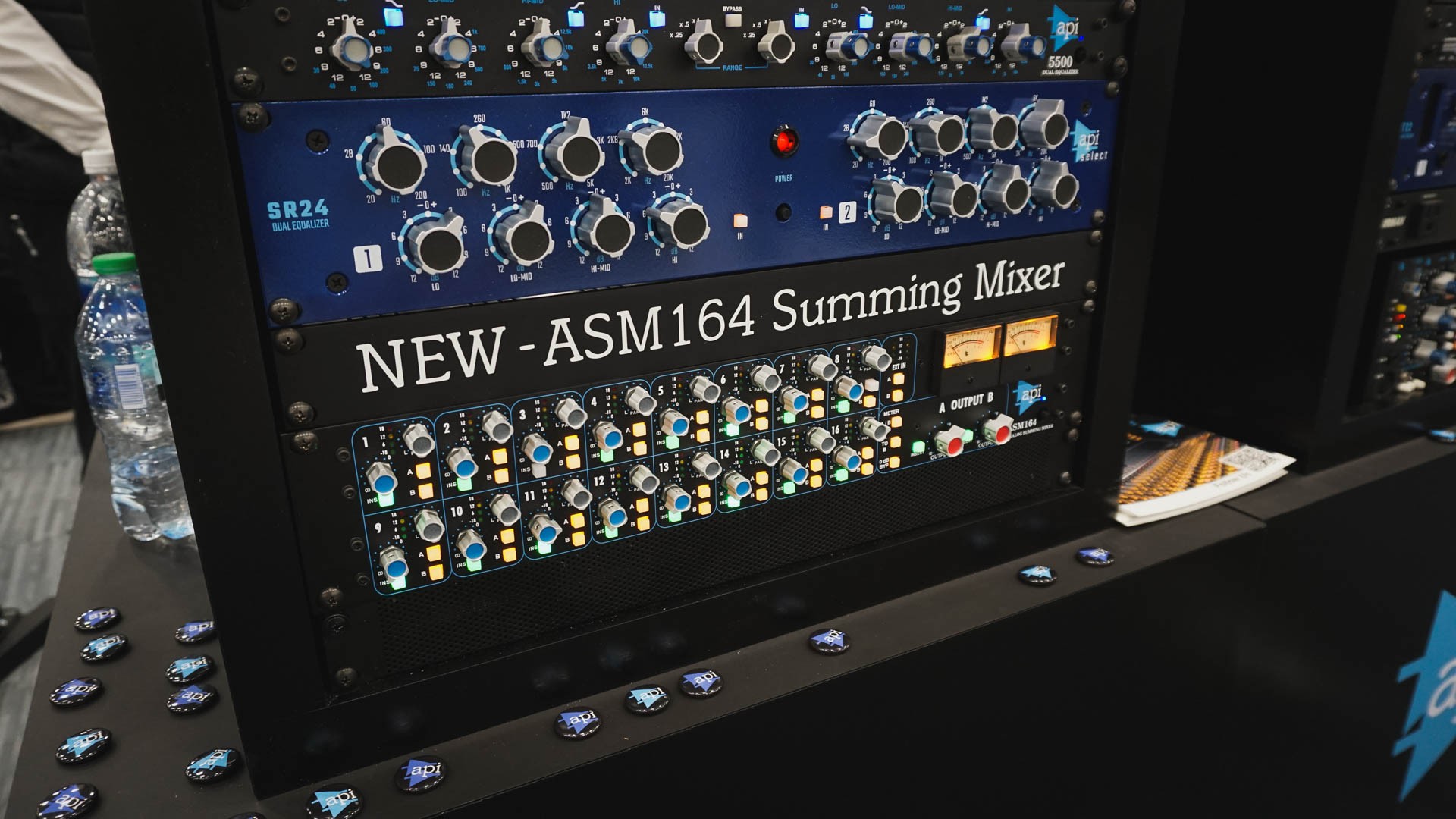Click the right VU meter on ASM164

click(x=1030, y=335)
